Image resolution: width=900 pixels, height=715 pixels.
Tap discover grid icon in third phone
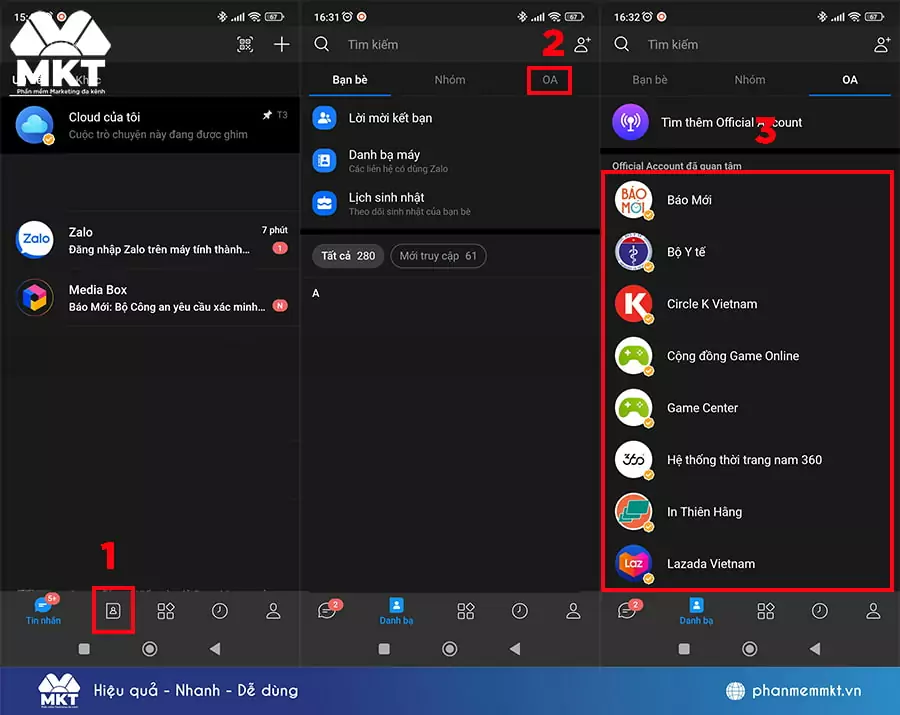[x=766, y=611]
